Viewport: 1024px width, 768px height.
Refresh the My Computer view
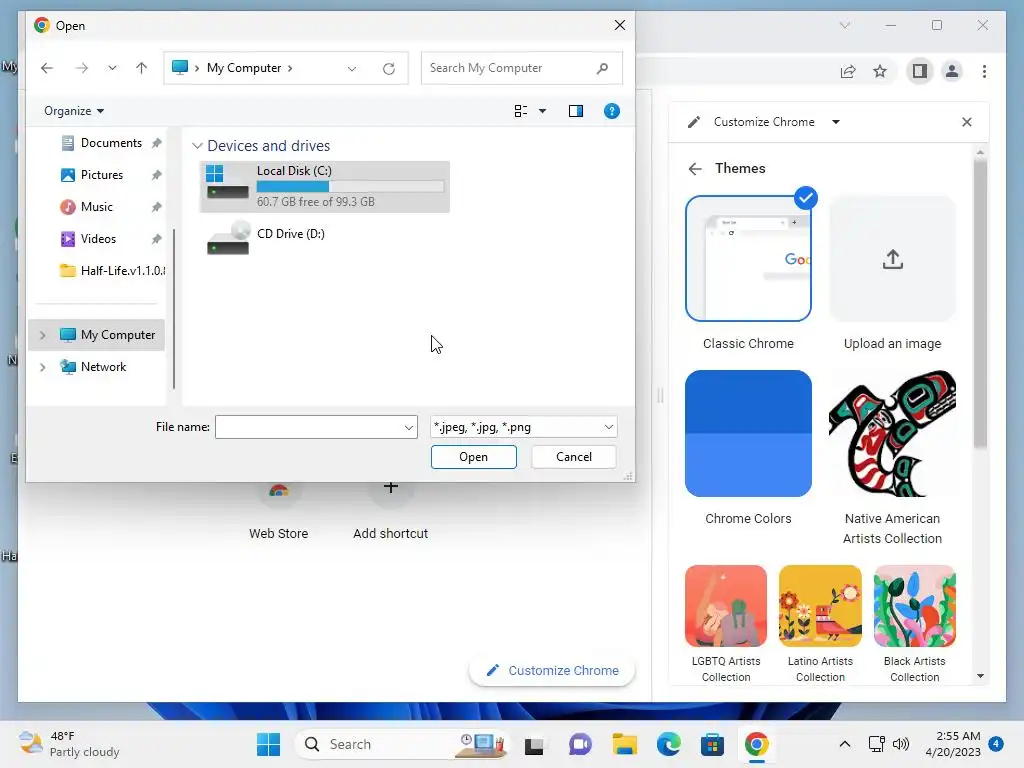[x=389, y=69]
